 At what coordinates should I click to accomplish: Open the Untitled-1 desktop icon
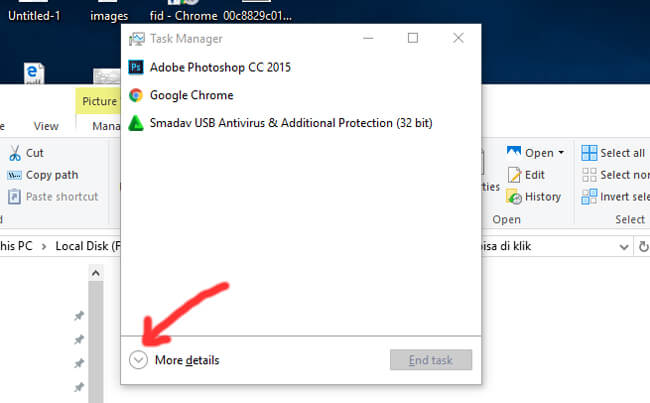pyautogui.click(x=34, y=16)
